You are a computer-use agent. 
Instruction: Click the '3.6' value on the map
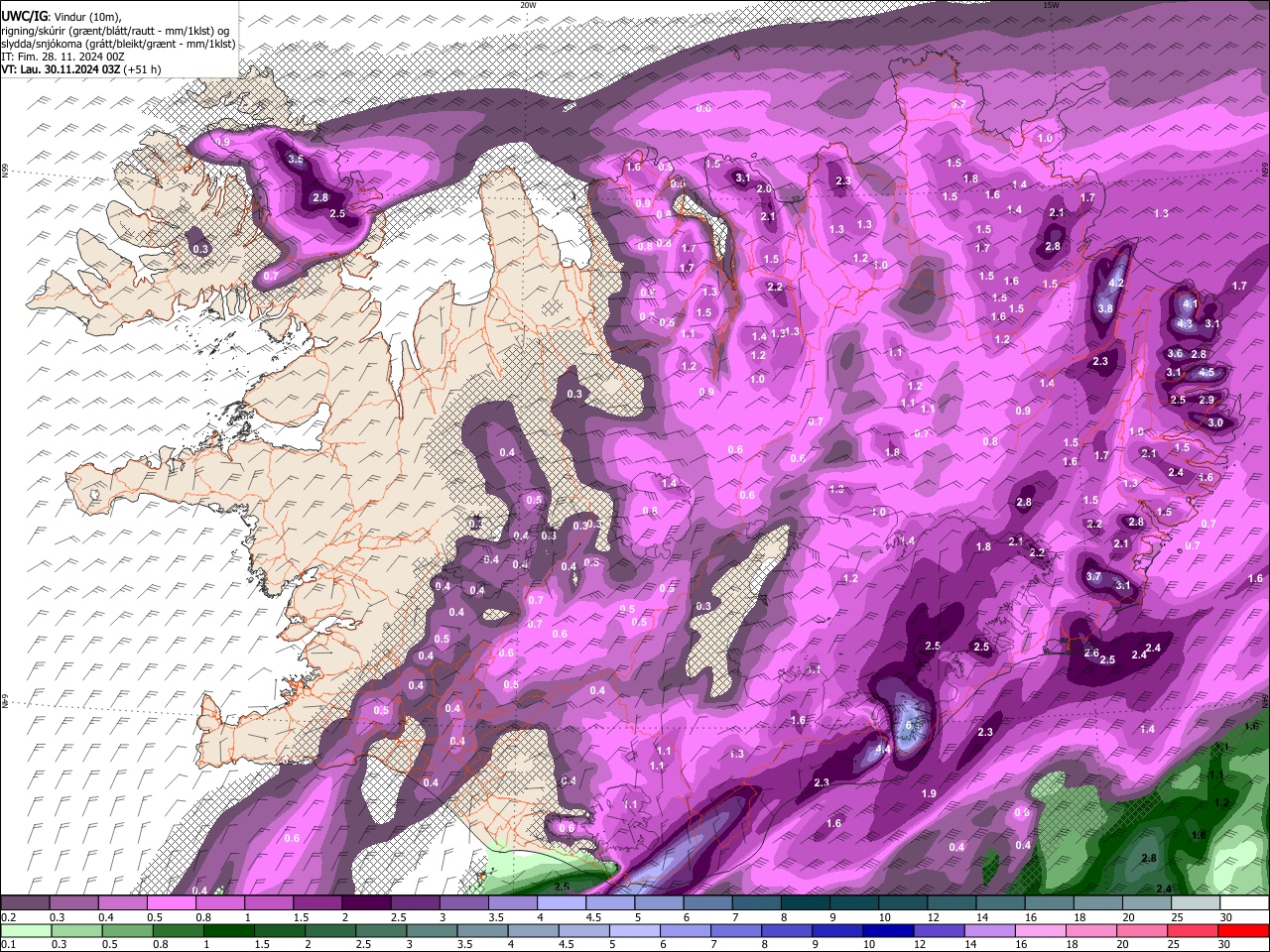pos(1176,354)
